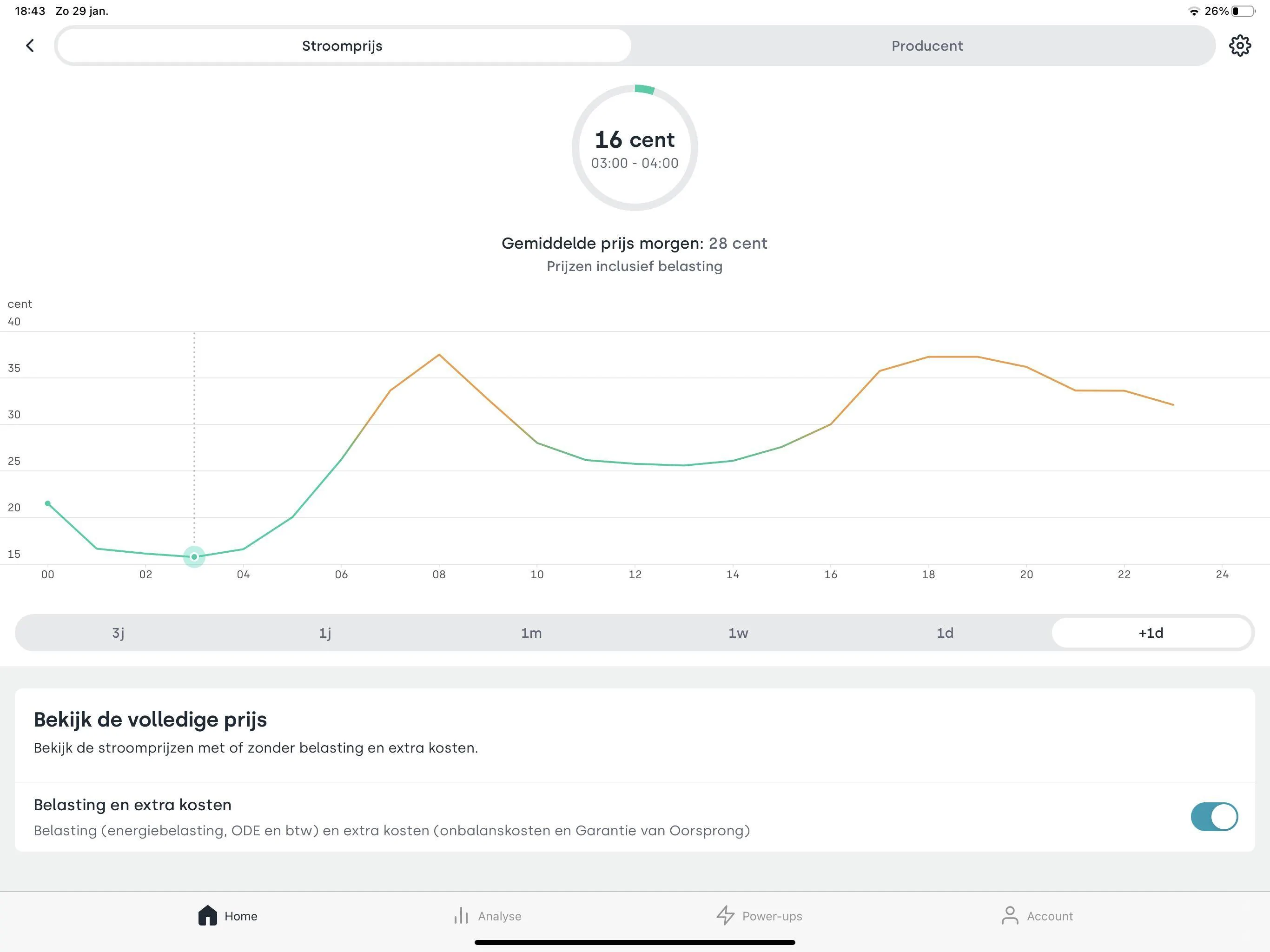Select the 1d time range
The height and width of the screenshot is (952, 1270).
tap(945, 633)
